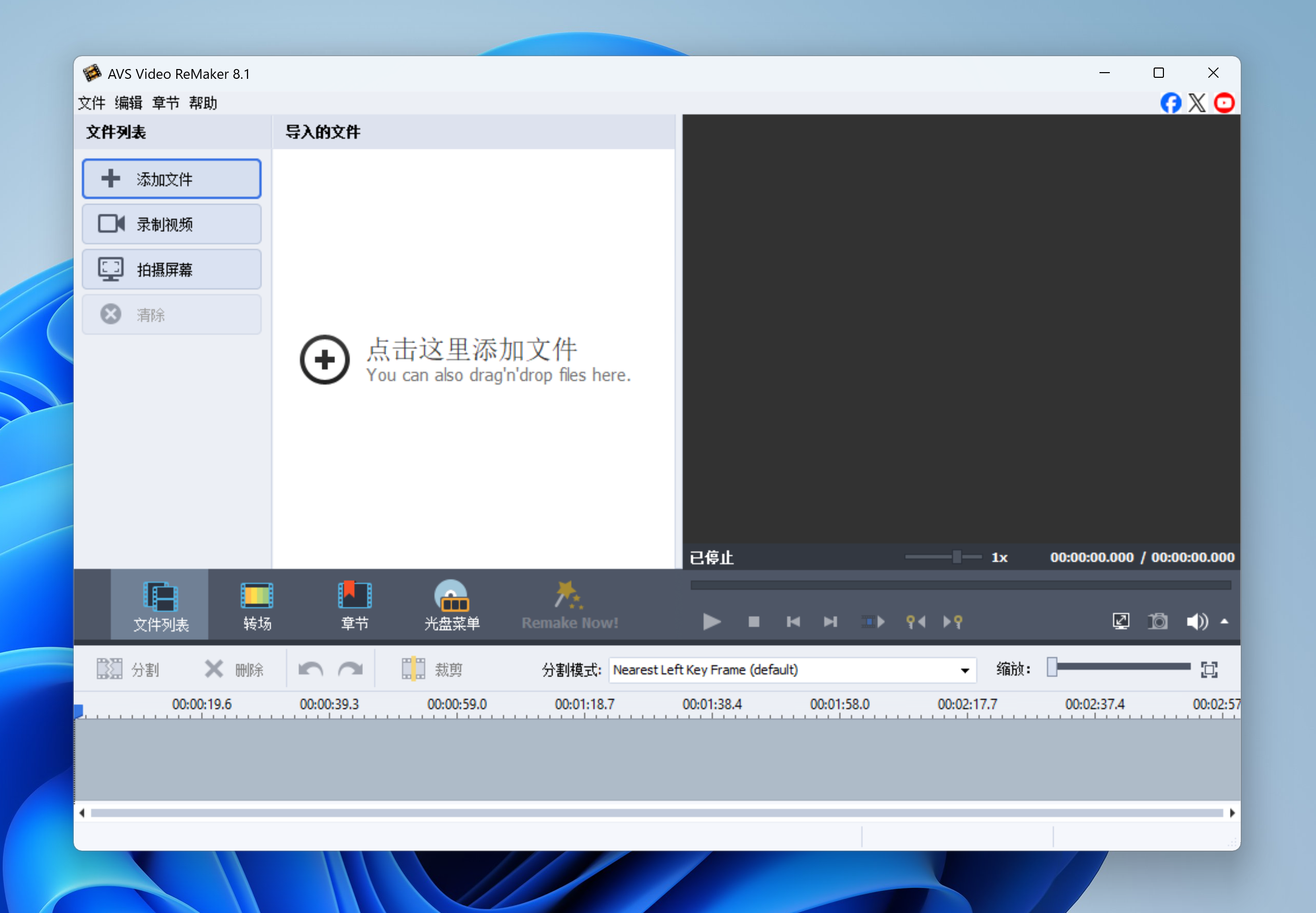Open 录制视频 video capture
The image size is (1316, 913).
coord(172,224)
